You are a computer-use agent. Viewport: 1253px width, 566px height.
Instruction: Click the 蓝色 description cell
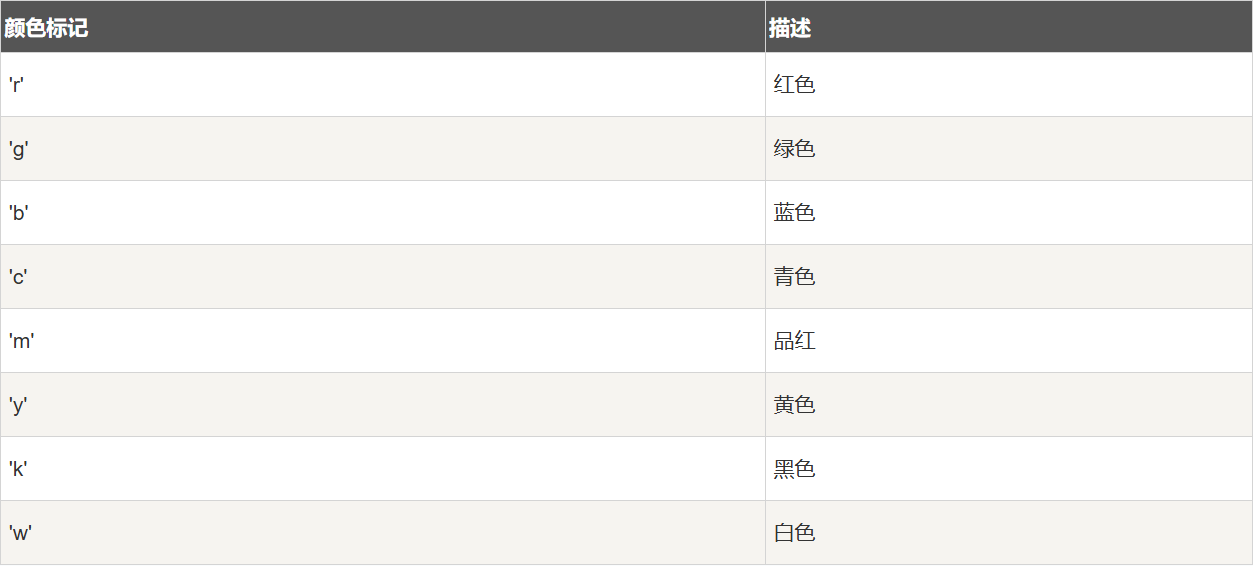[x=795, y=213]
